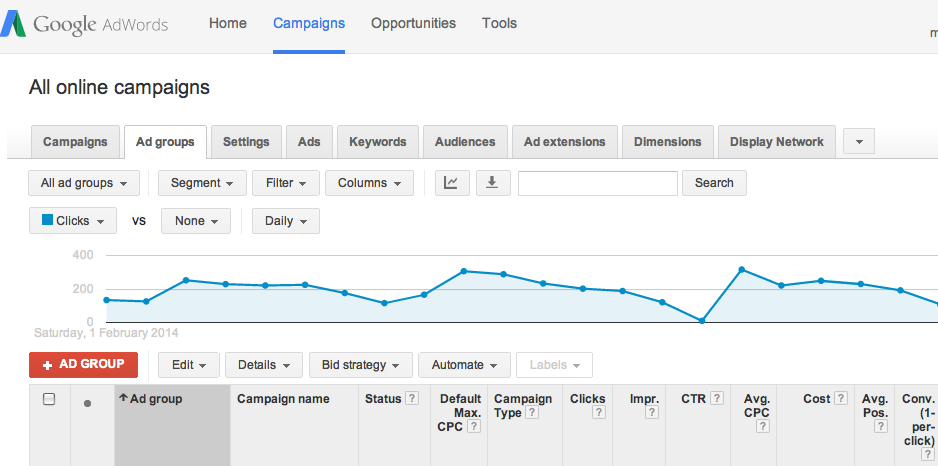Sort by the Clicks column header
Screen dimensions: 938x466
587,399
